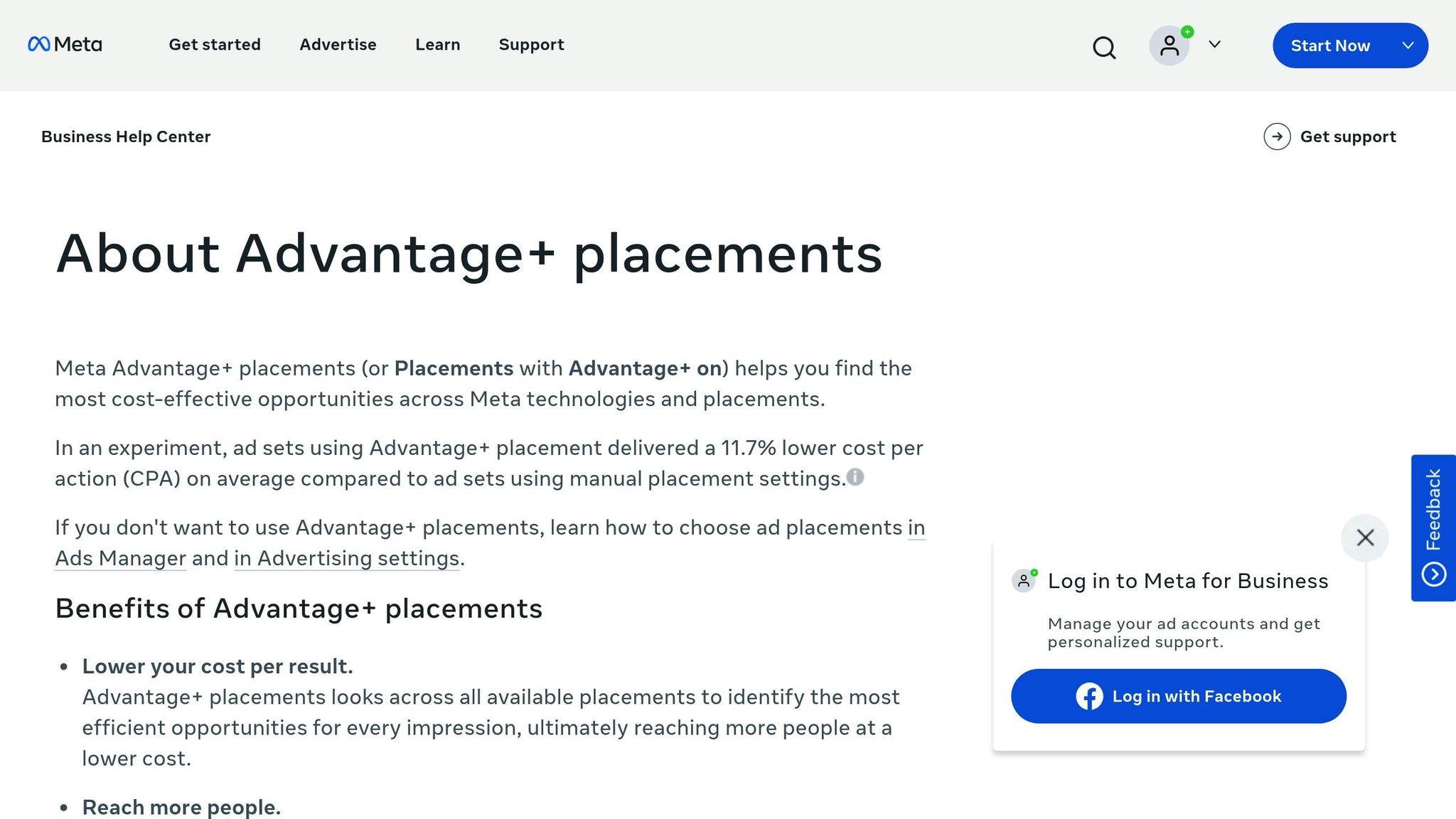
Task: Open search on the navigation bar
Action: click(x=1103, y=48)
